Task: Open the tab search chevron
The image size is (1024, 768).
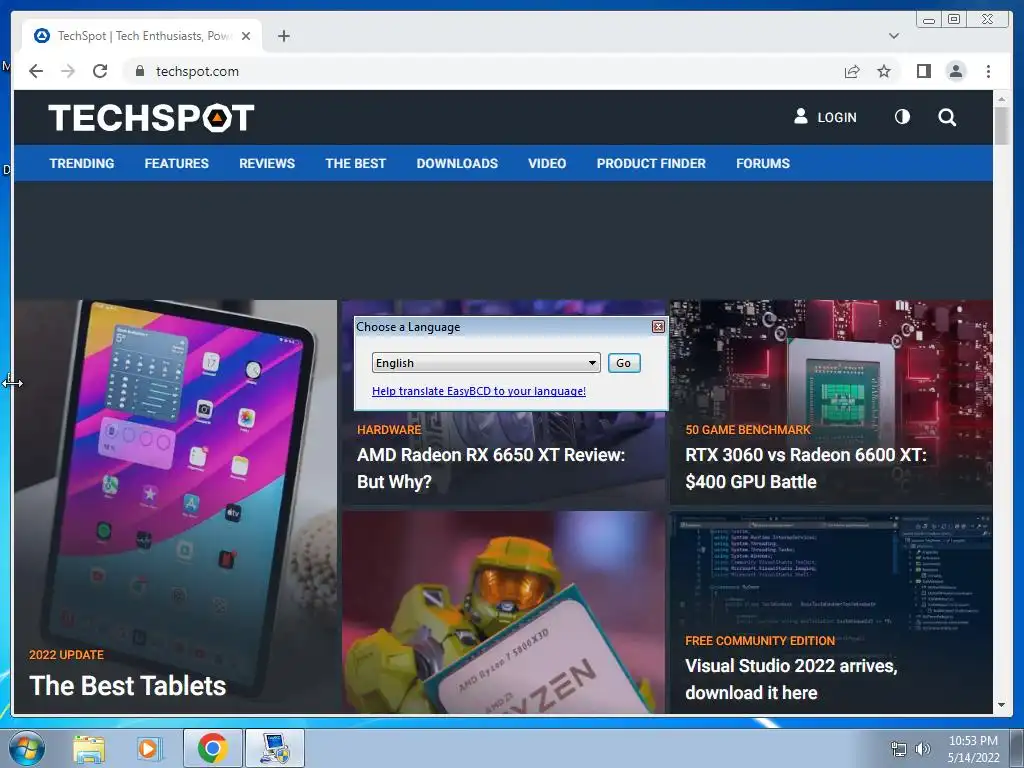Action: [x=894, y=36]
